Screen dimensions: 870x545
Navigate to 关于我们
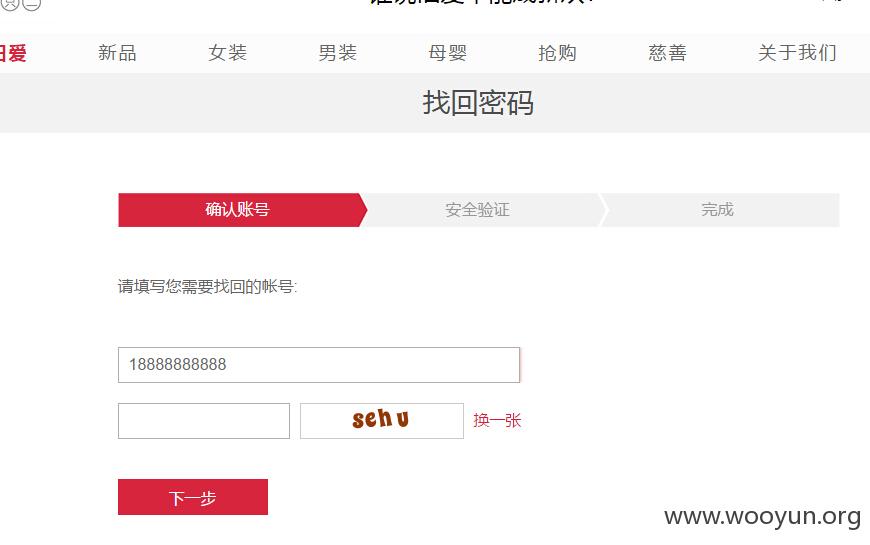[x=797, y=53]
